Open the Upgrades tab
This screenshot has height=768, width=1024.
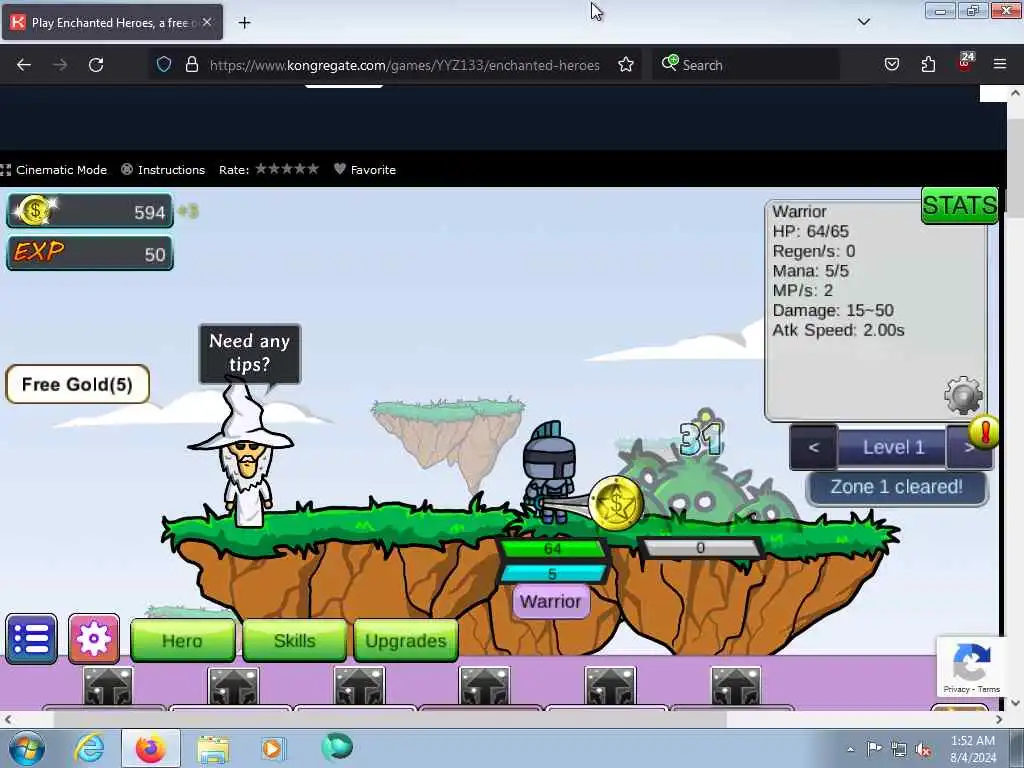pos(406,641)
